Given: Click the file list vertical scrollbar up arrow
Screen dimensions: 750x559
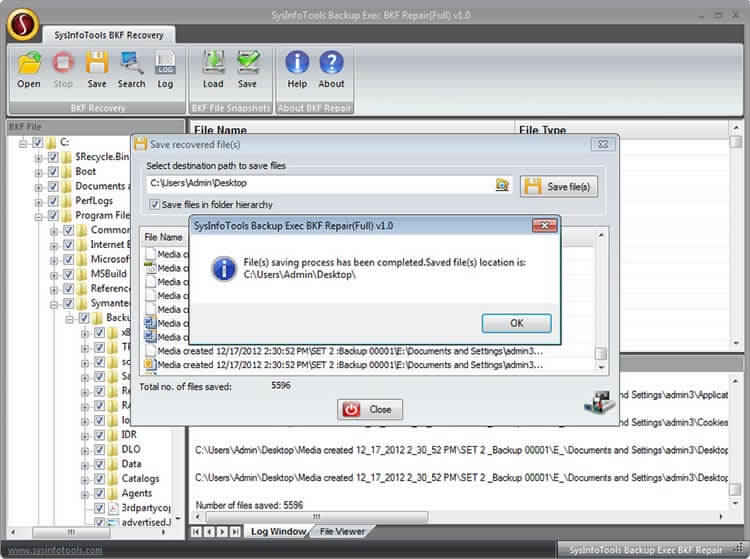Looking at the screenshot, I should click(735, 128).
